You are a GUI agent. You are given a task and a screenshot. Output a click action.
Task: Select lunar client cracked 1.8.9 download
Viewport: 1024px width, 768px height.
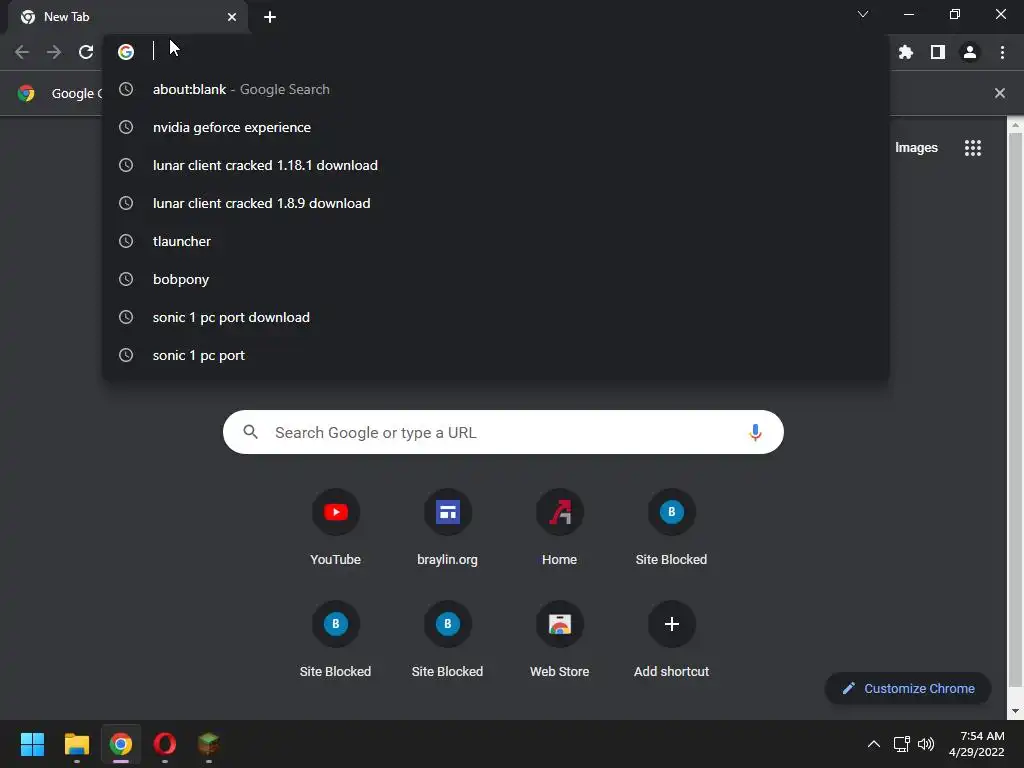click(x=496, y=203)
